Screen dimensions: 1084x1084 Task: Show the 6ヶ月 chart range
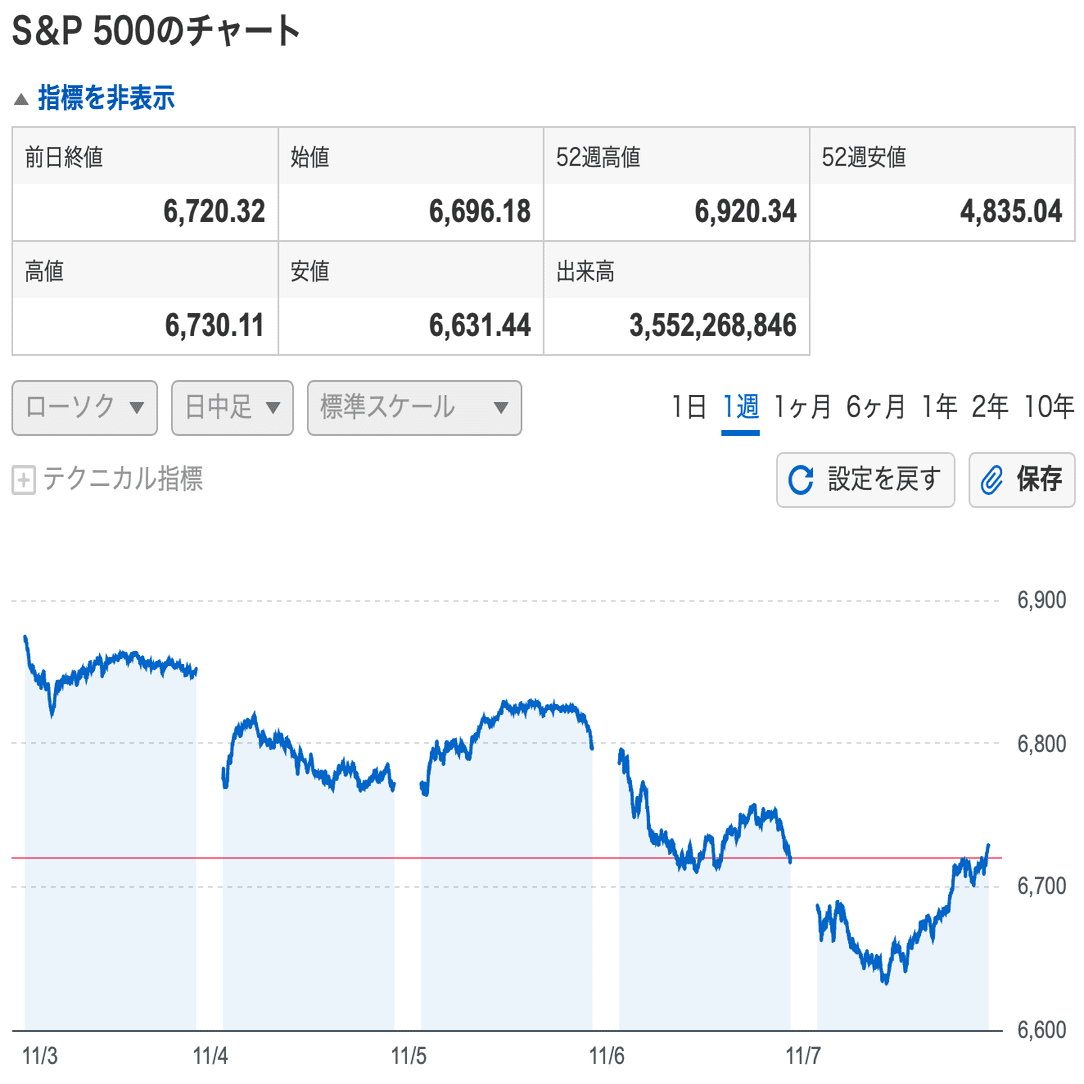coord(875,407)
